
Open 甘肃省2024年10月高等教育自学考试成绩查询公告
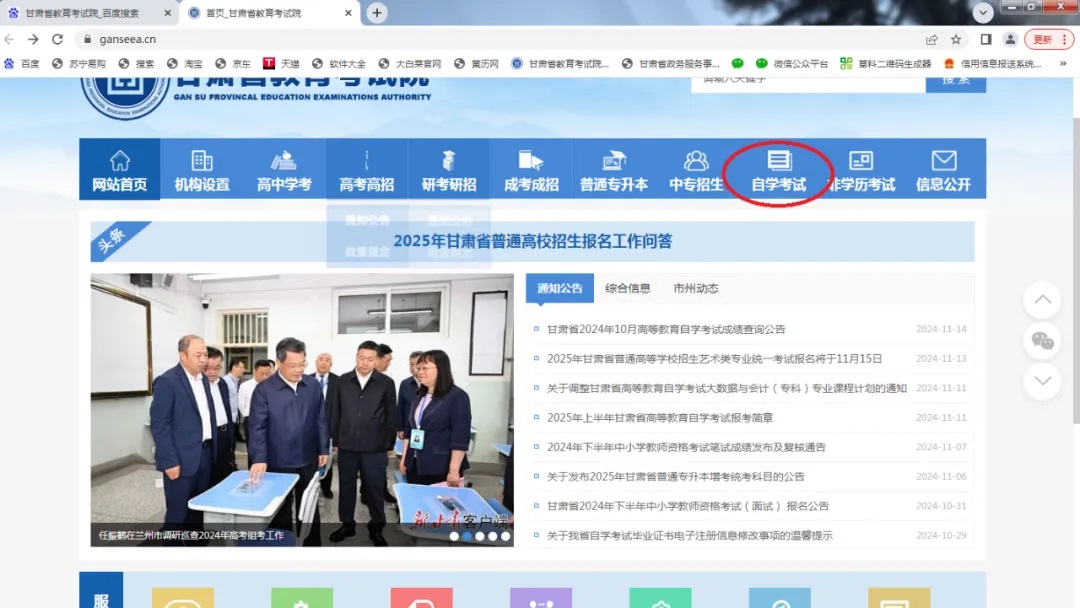point(666,329)
